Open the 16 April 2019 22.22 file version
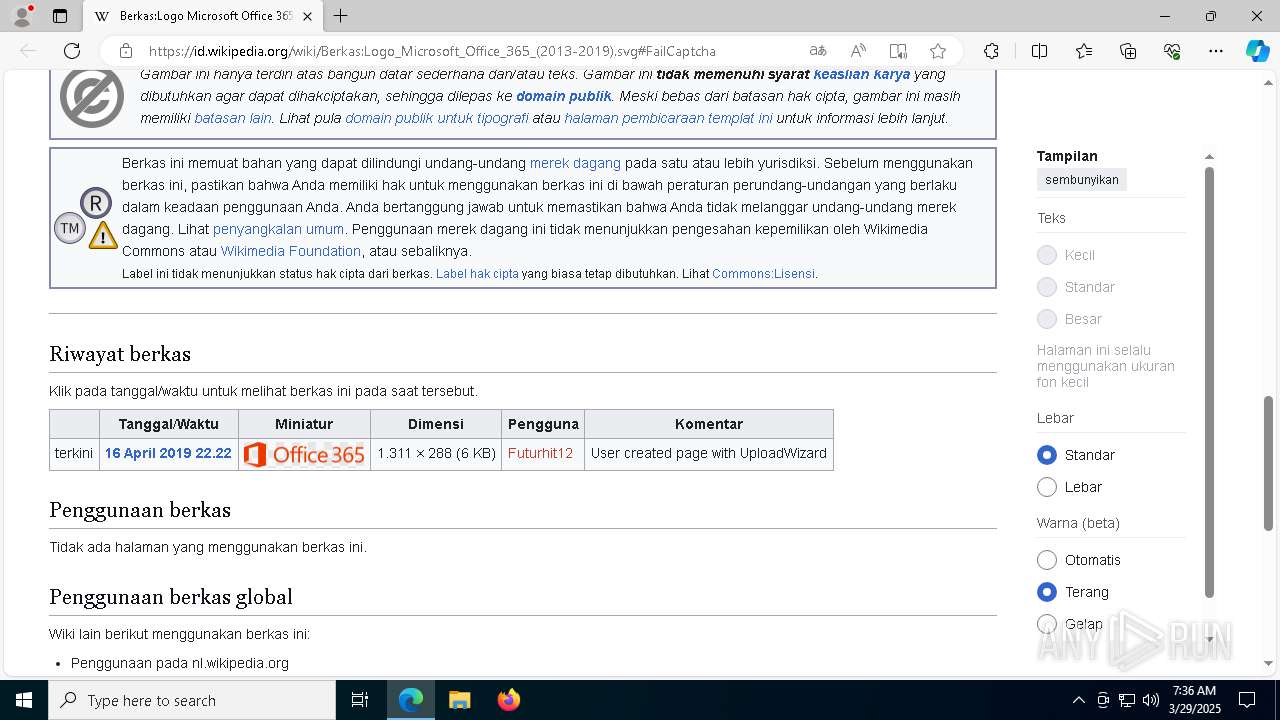This screenshot has width=1280, height=720. click(168, 453)
